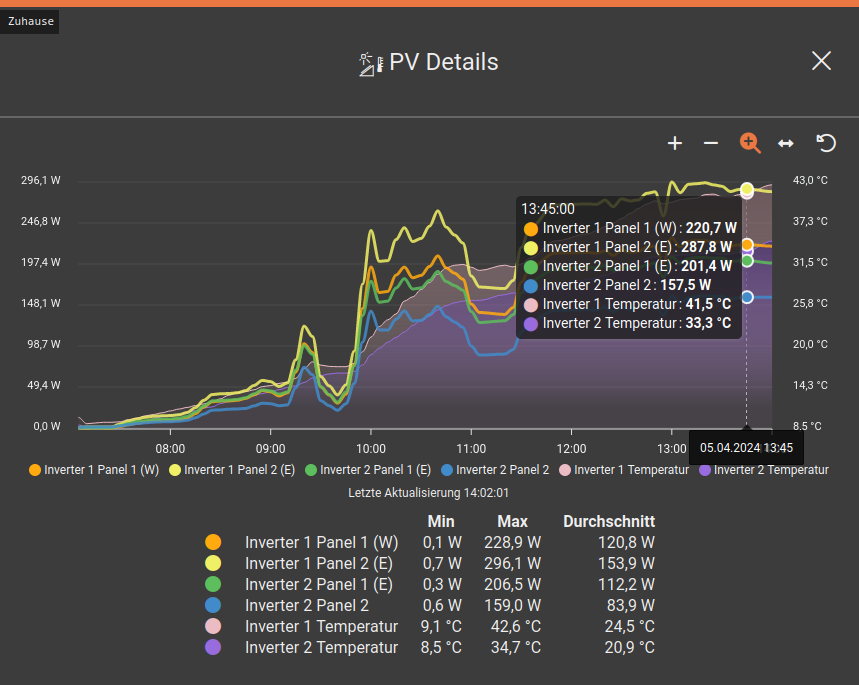Viewport: 859px width, 685px height.
Task: Click the Max column header
Action: pos(512,521)
